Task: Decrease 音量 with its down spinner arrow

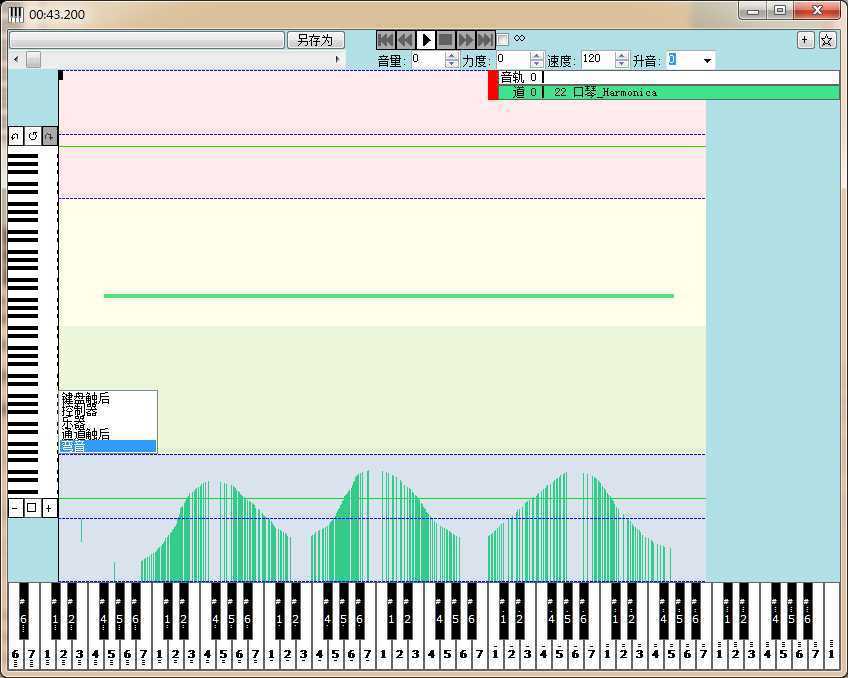Action: (x=452, y=64)
